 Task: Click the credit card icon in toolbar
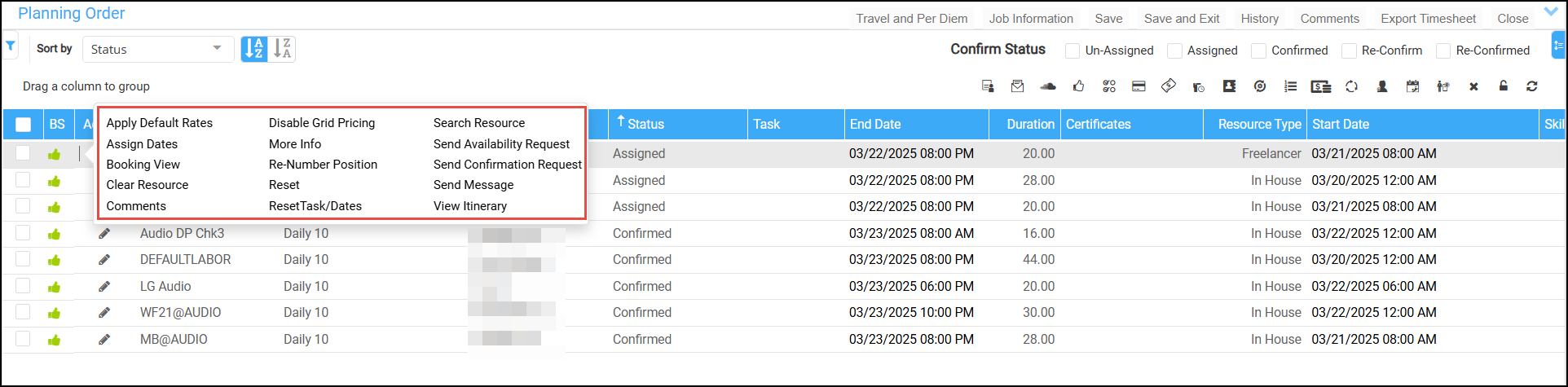(1139, 86)
